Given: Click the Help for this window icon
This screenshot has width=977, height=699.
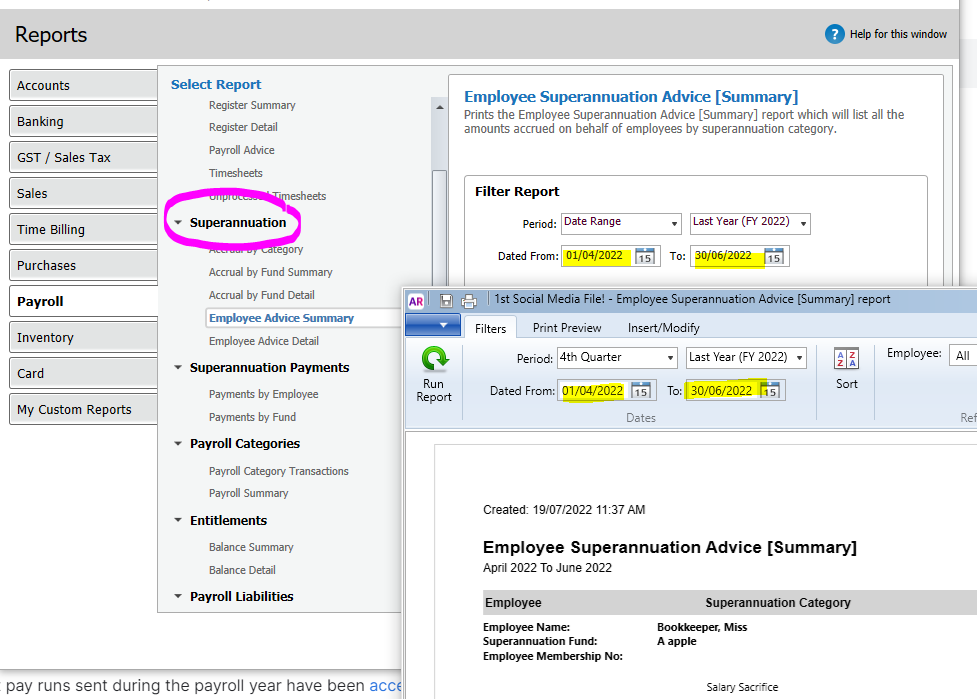Looking at the screenshot, I should (835, 35).
